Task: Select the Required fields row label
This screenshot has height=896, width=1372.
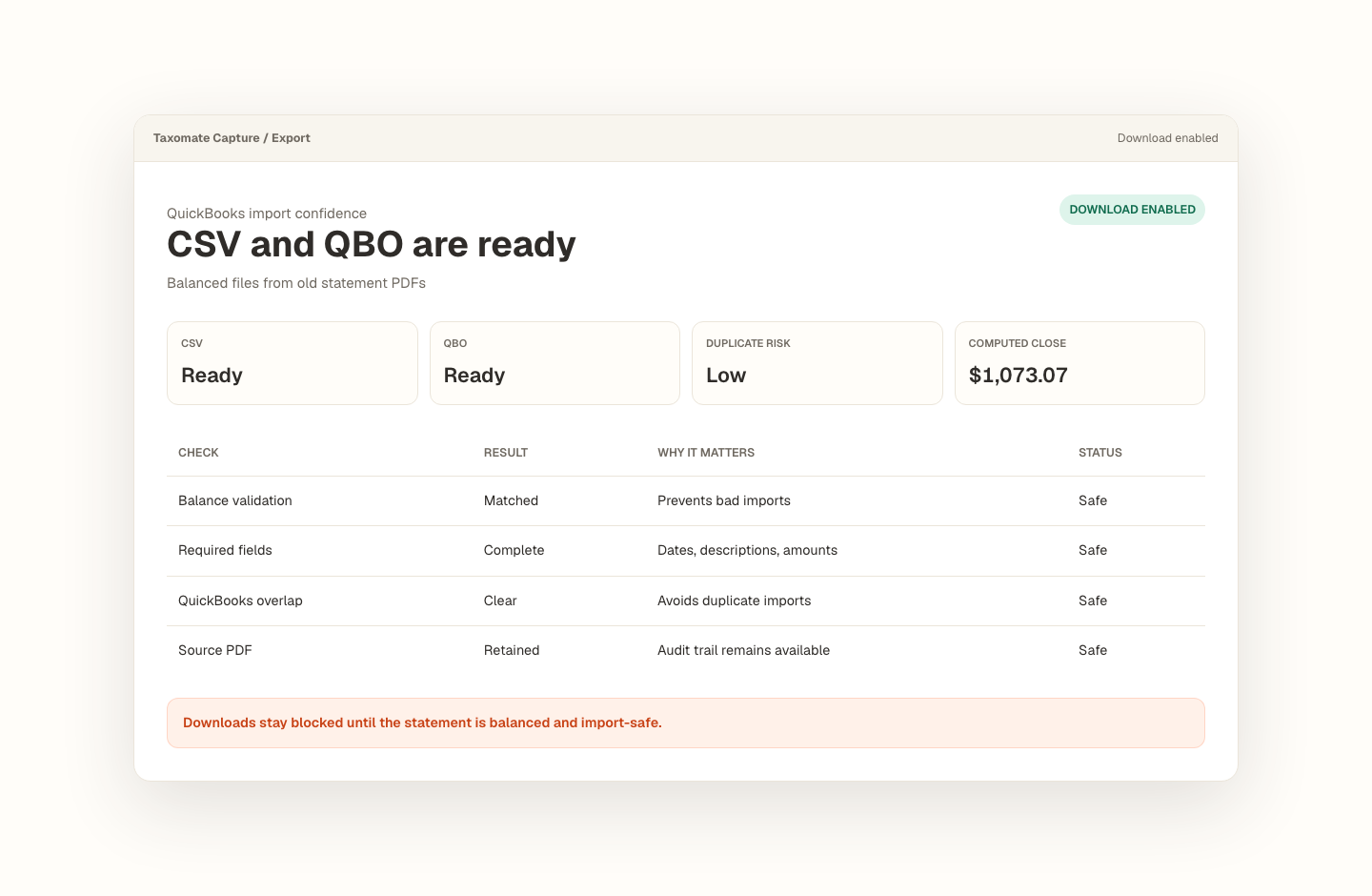Action: click(x=225, y=550)
